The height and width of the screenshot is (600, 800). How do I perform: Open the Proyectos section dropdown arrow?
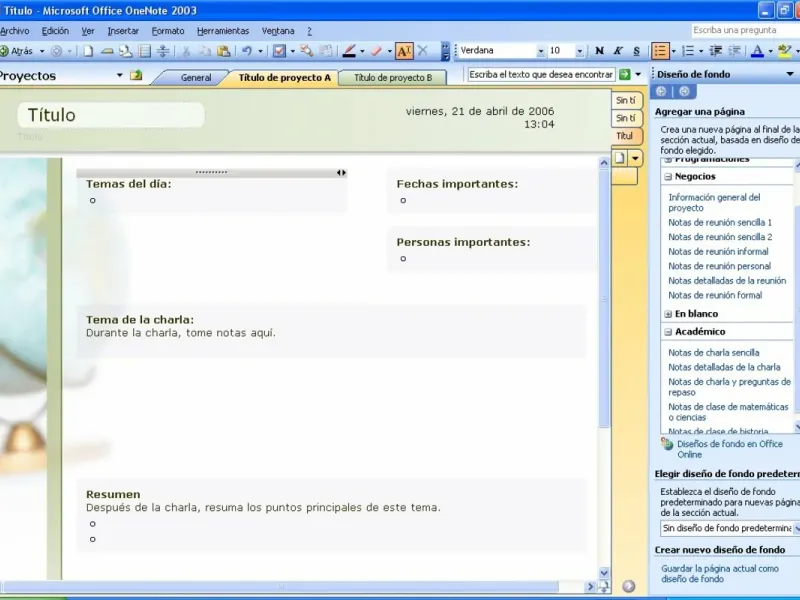[119, 76]
